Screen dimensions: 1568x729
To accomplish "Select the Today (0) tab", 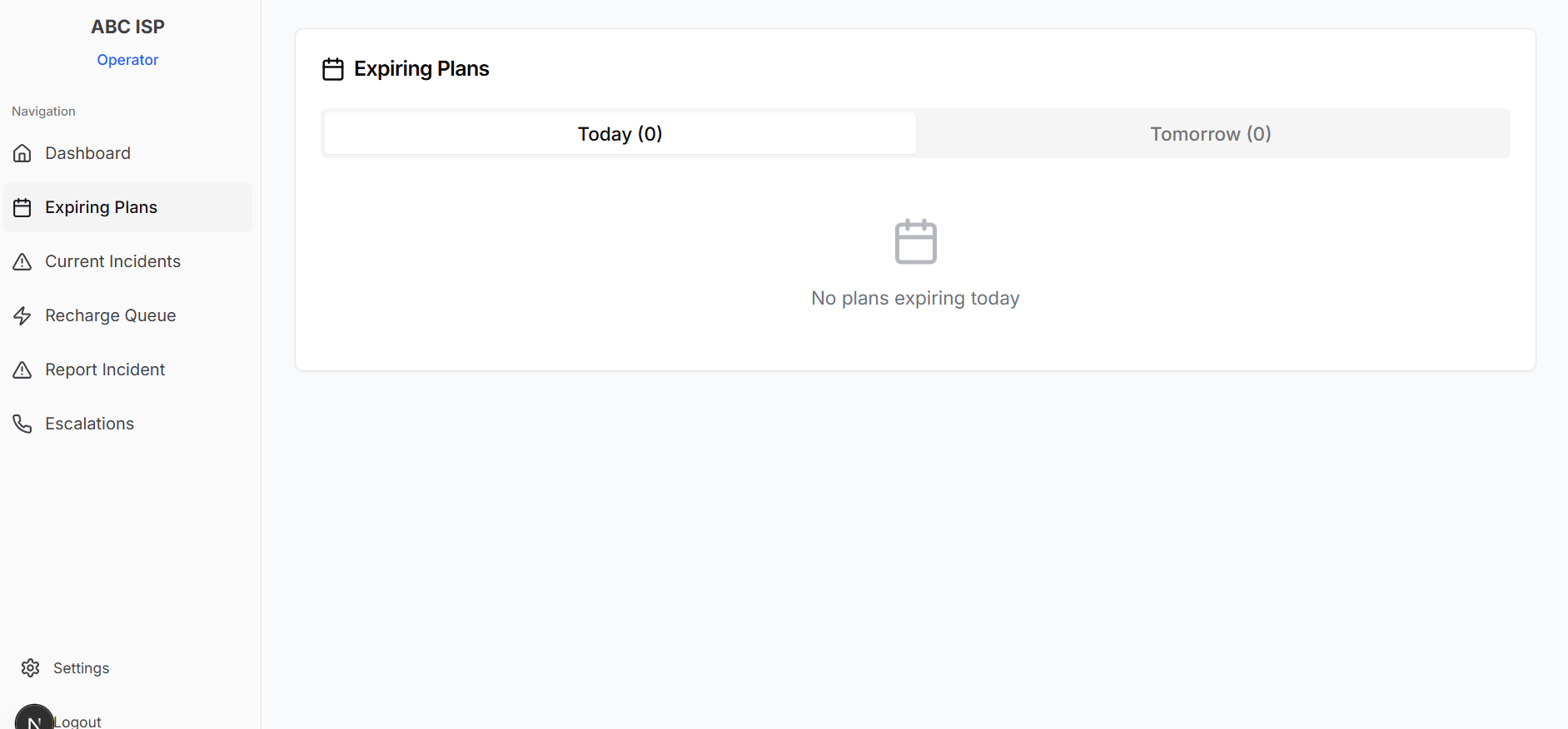I will tap(620, 134).
